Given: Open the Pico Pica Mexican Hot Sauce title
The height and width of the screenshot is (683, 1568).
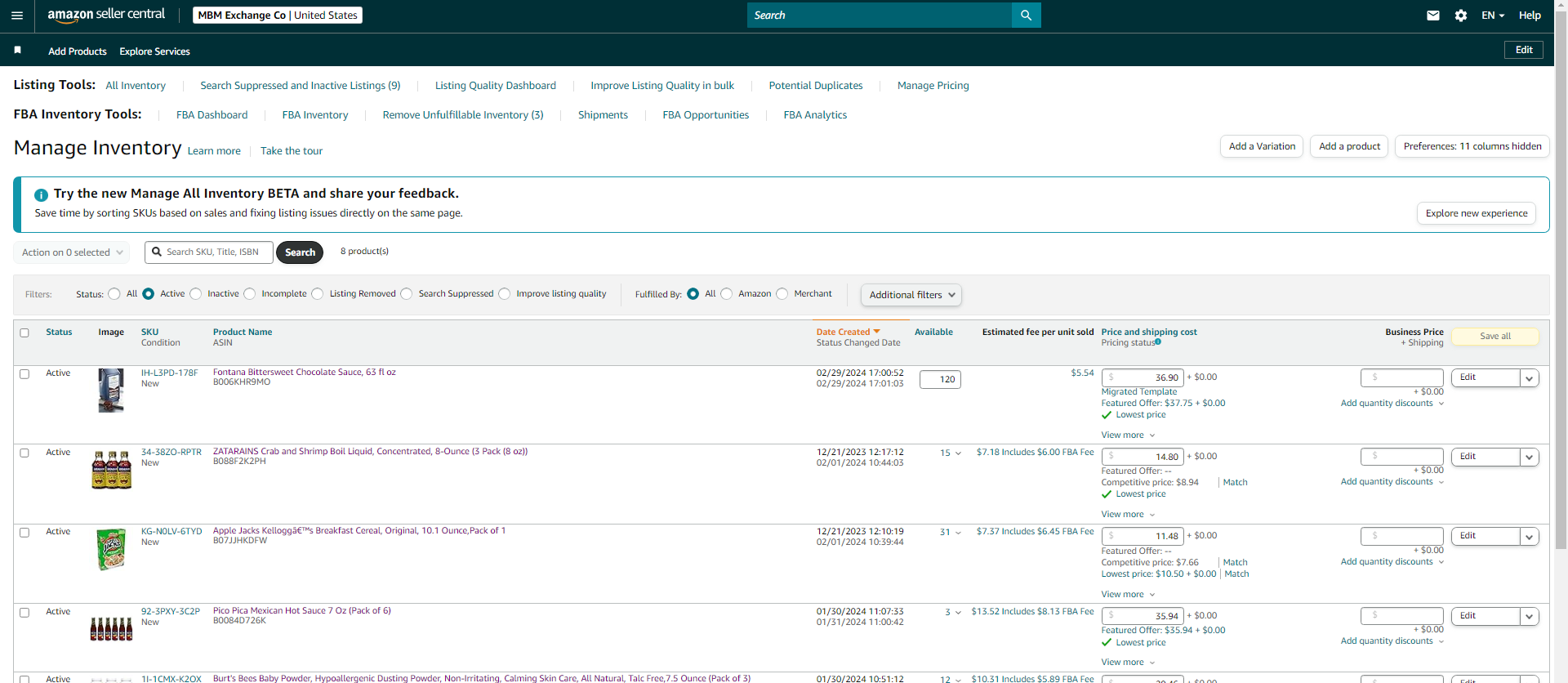Looking at the screenshot, I should click(x=302, y=611).
